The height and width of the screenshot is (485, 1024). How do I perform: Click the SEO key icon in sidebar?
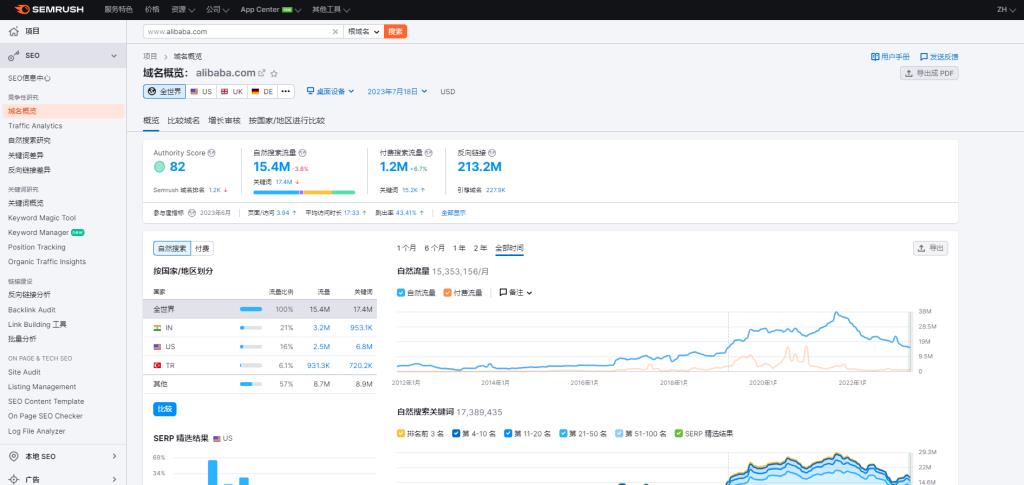[14, 56]
